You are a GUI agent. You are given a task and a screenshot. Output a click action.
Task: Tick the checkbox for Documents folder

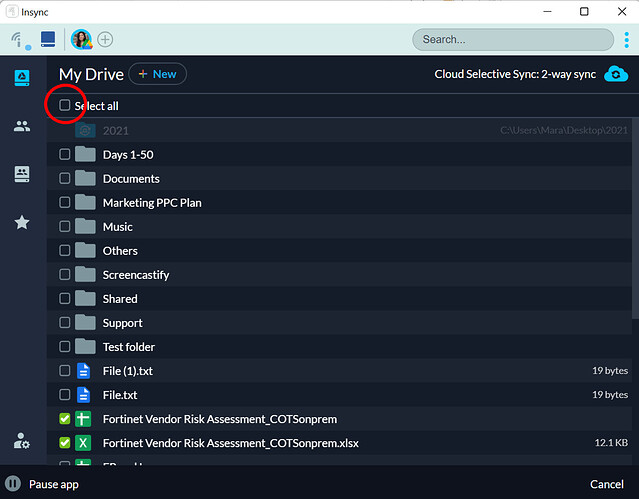65,179
